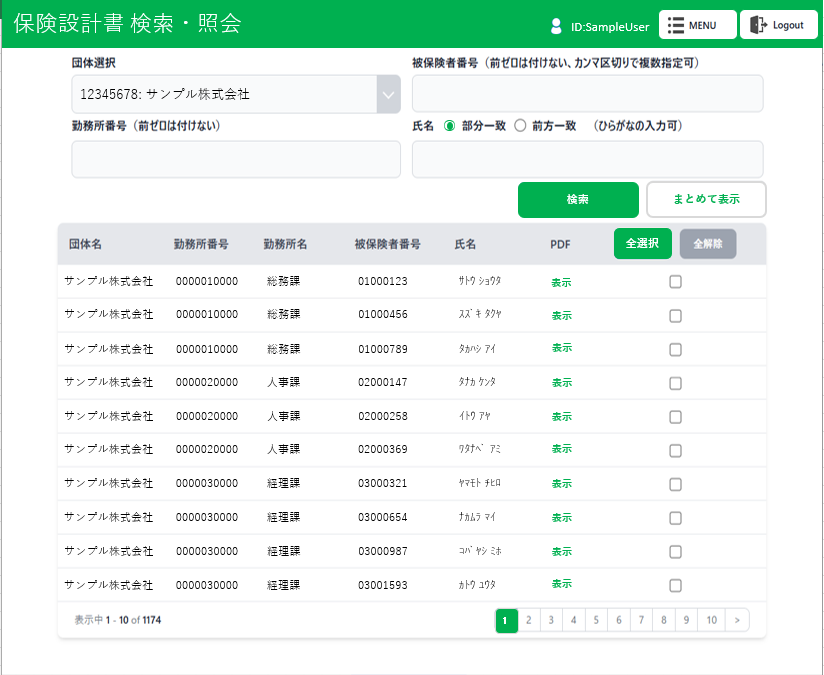
Task: Open 表示 PDF link for 03000321
Action: click(561, 484)
